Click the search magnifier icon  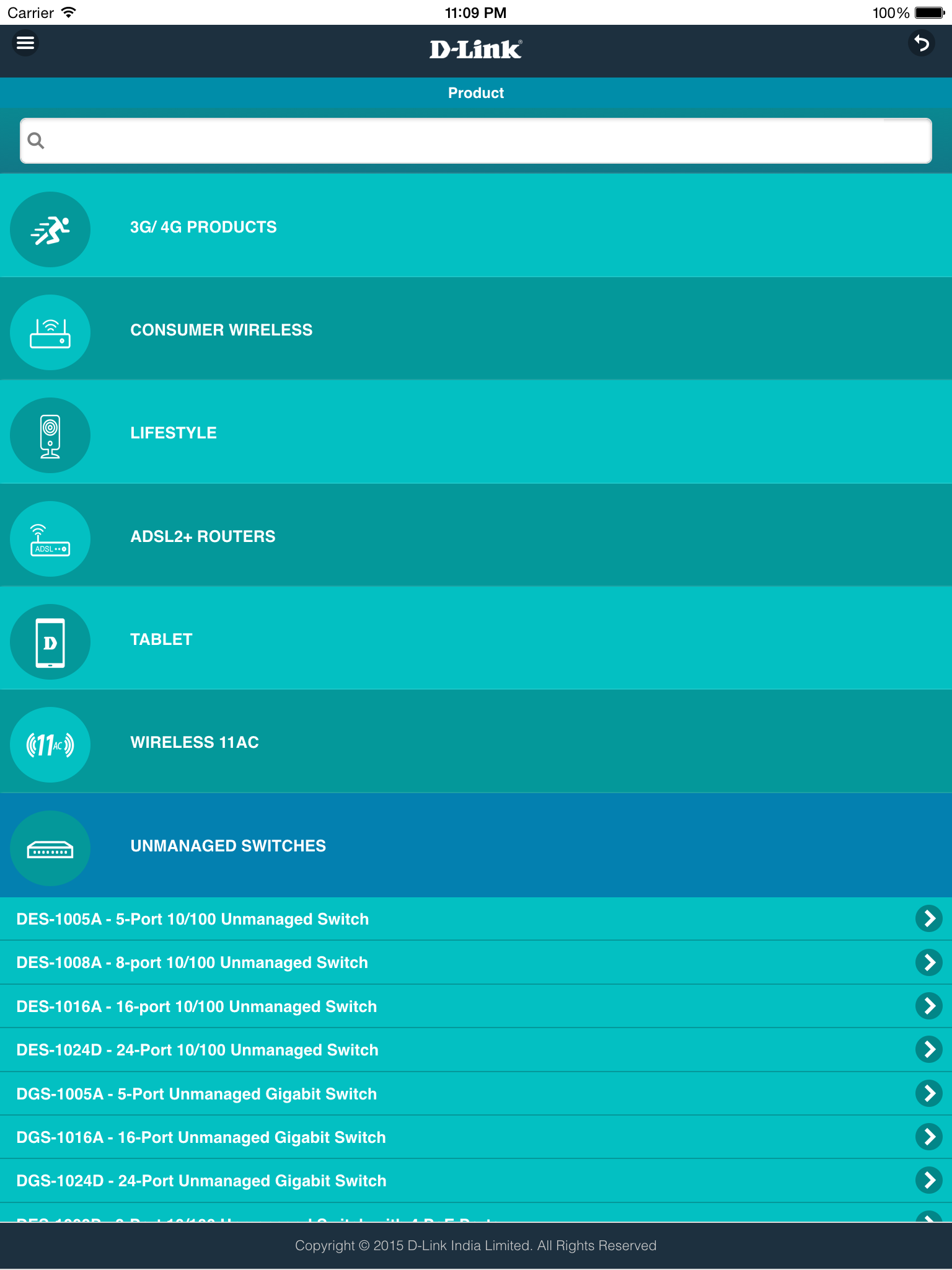(x=36, y=141)
